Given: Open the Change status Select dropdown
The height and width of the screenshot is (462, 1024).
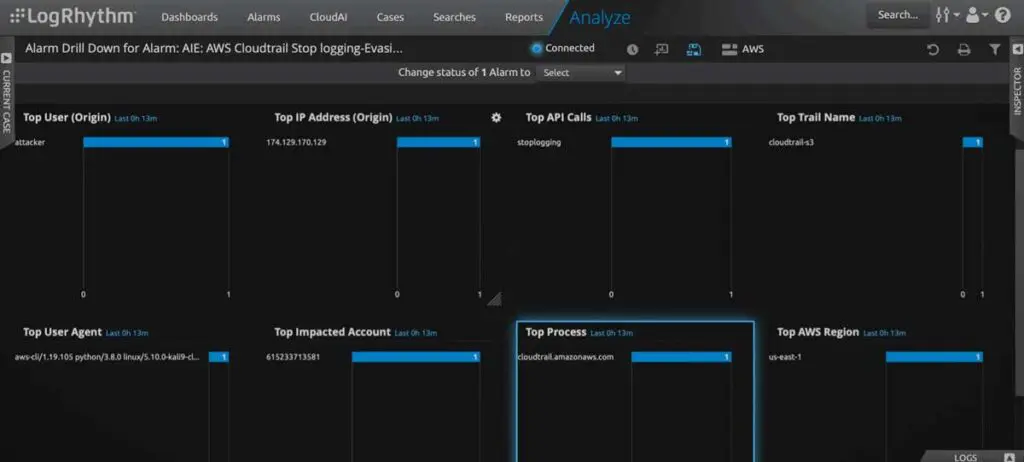Looking at the screenshot, I should [581, 73].
